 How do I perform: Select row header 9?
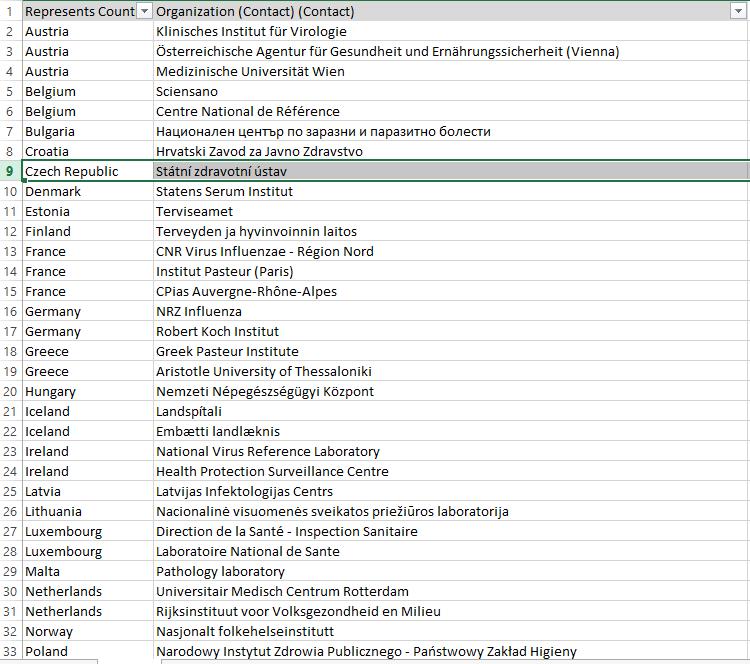tap(11, 171)
